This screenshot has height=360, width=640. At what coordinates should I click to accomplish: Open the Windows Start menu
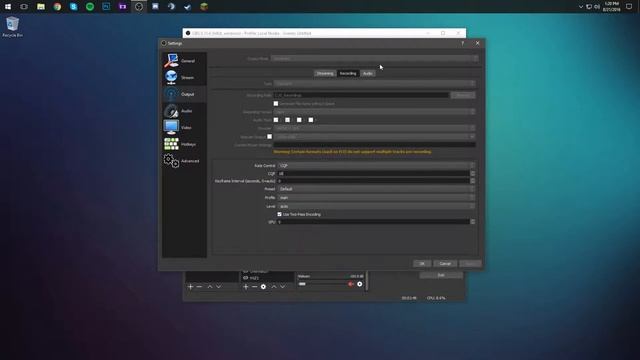(x=8, y=7)
